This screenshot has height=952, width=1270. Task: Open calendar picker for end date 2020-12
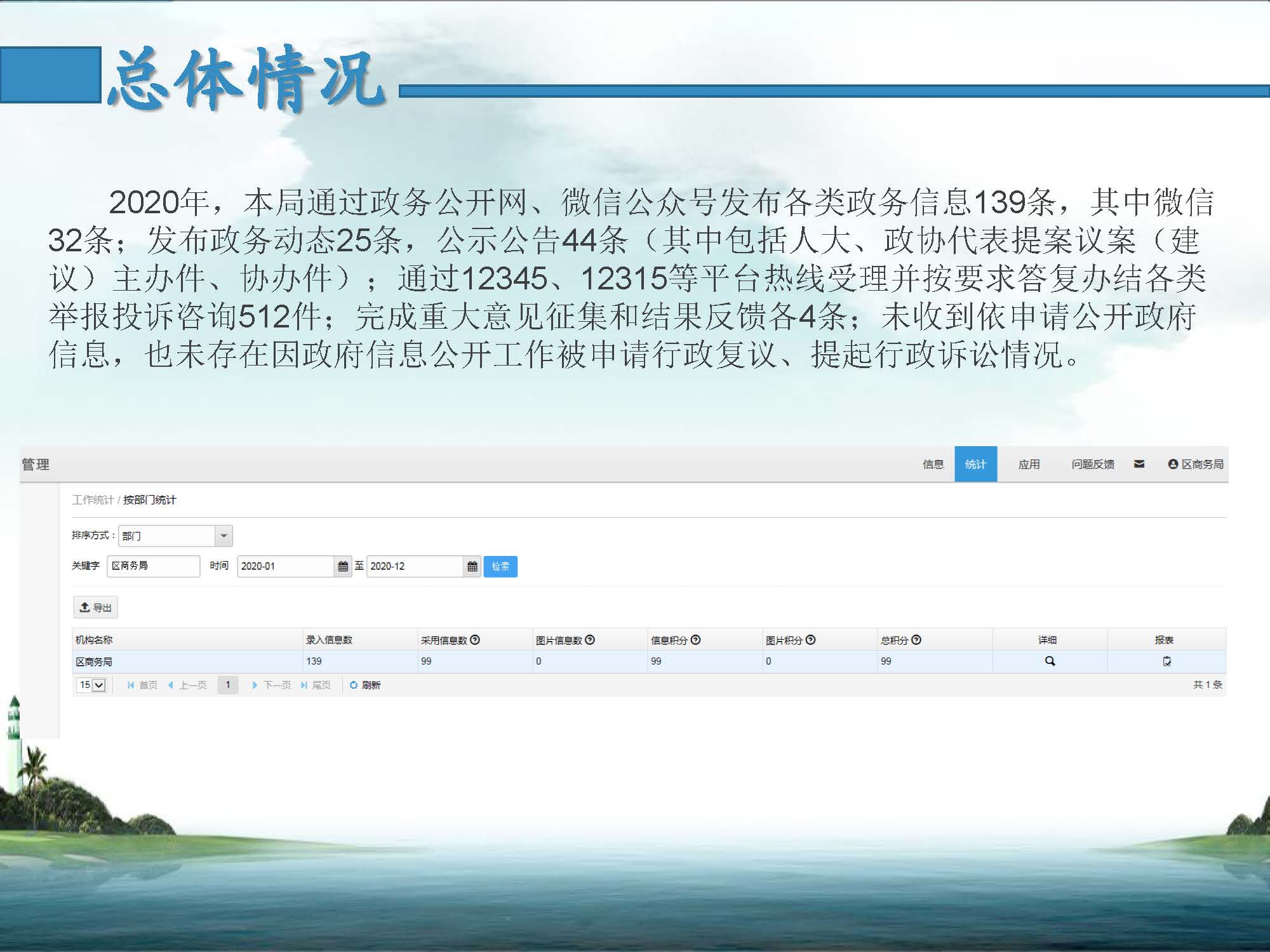472,566
